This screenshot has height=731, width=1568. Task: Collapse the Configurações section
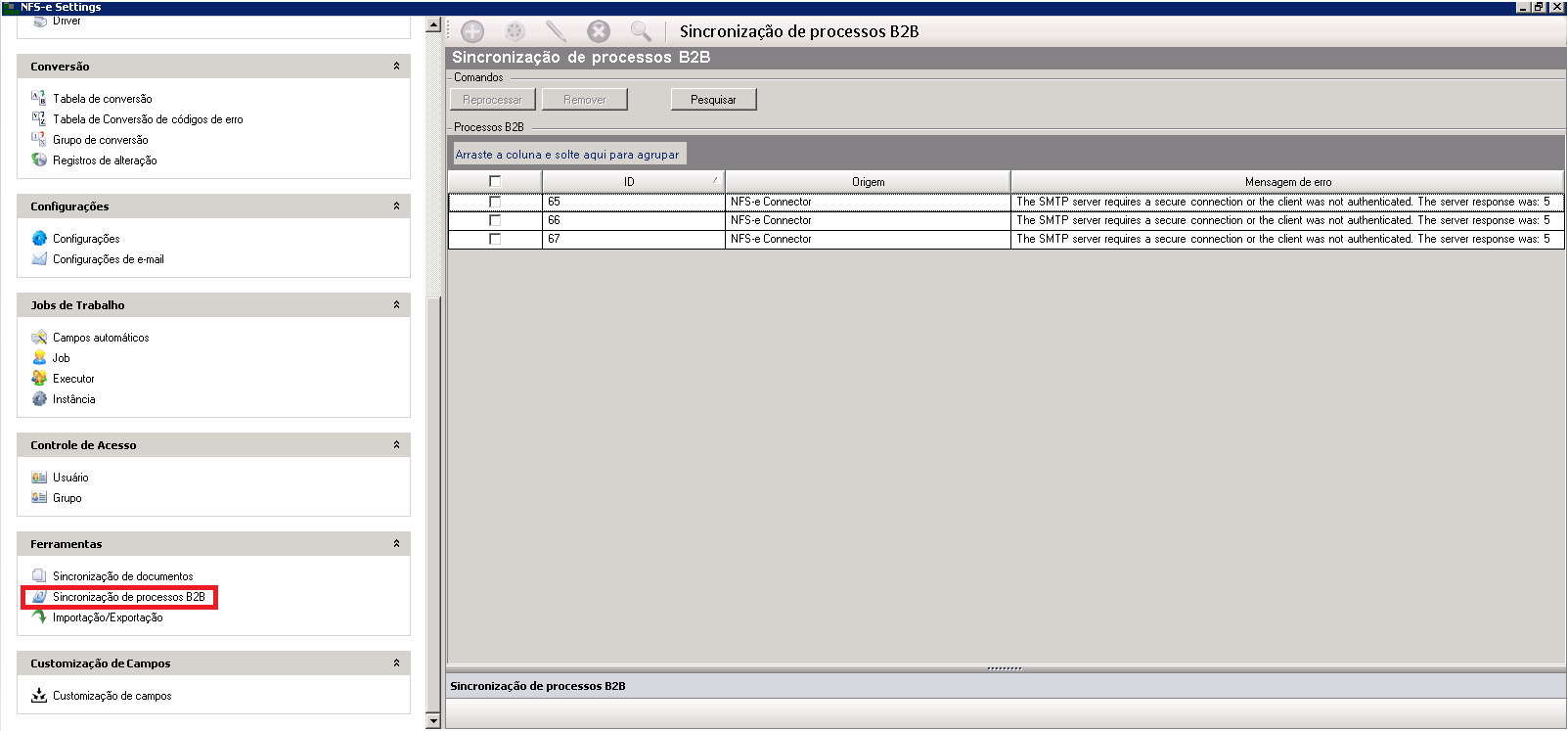tap(396, 206)
